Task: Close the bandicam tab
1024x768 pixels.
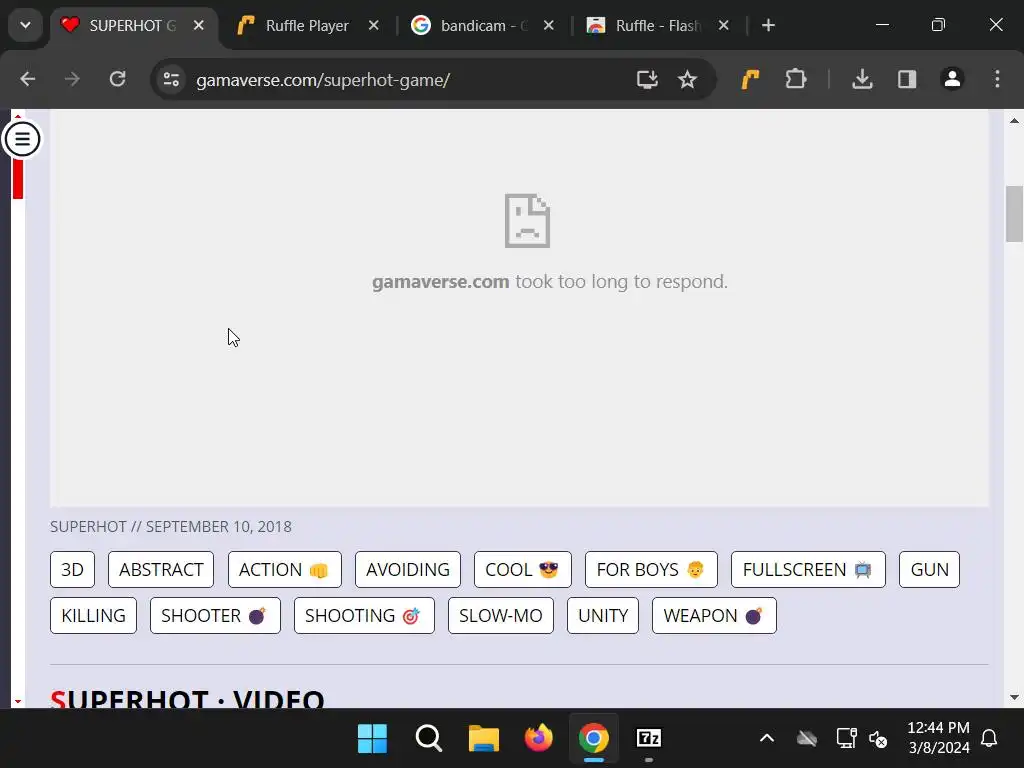Action: click(549, 25)
